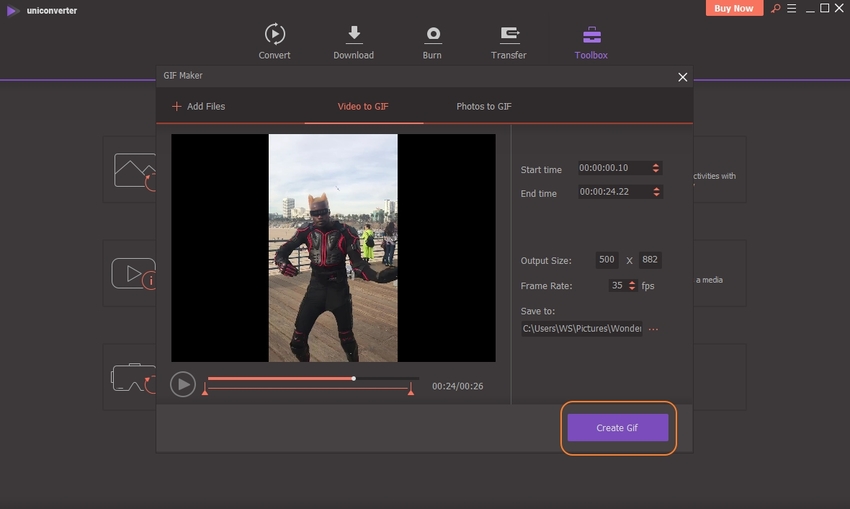
Task: Switch to the Transfer section
Action: tap(509, 34)
